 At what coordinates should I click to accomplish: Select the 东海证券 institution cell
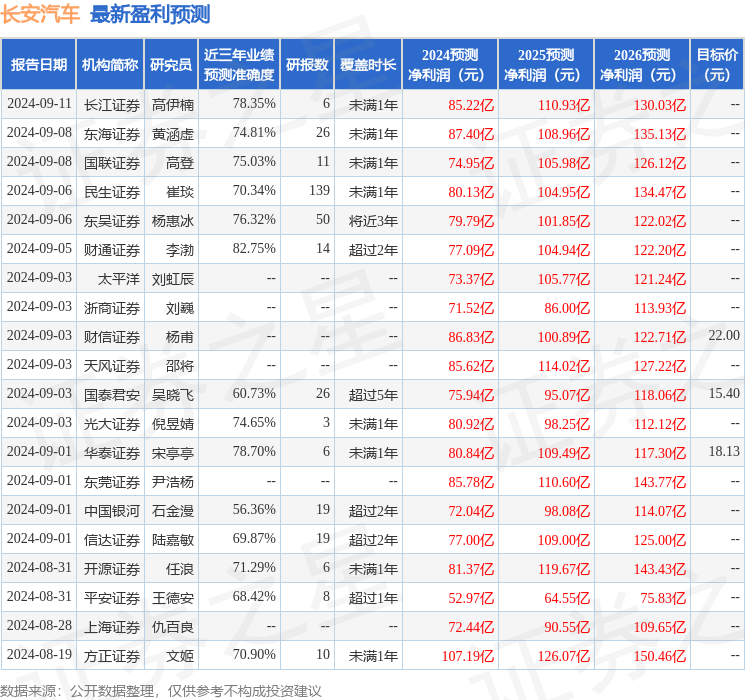pyautogui.click(x=112, y=134)
